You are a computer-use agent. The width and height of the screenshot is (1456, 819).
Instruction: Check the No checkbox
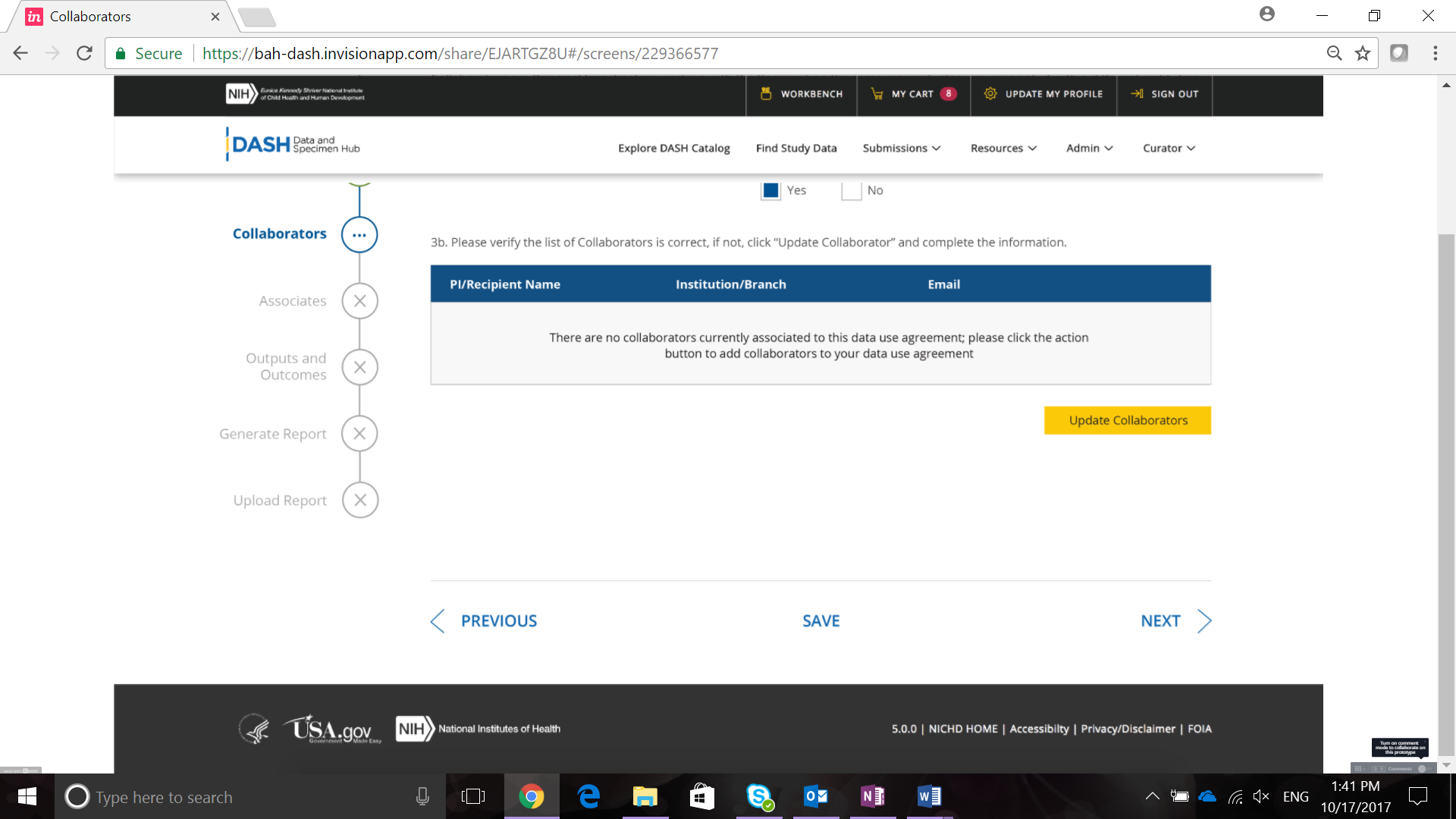tap(851, 190)
